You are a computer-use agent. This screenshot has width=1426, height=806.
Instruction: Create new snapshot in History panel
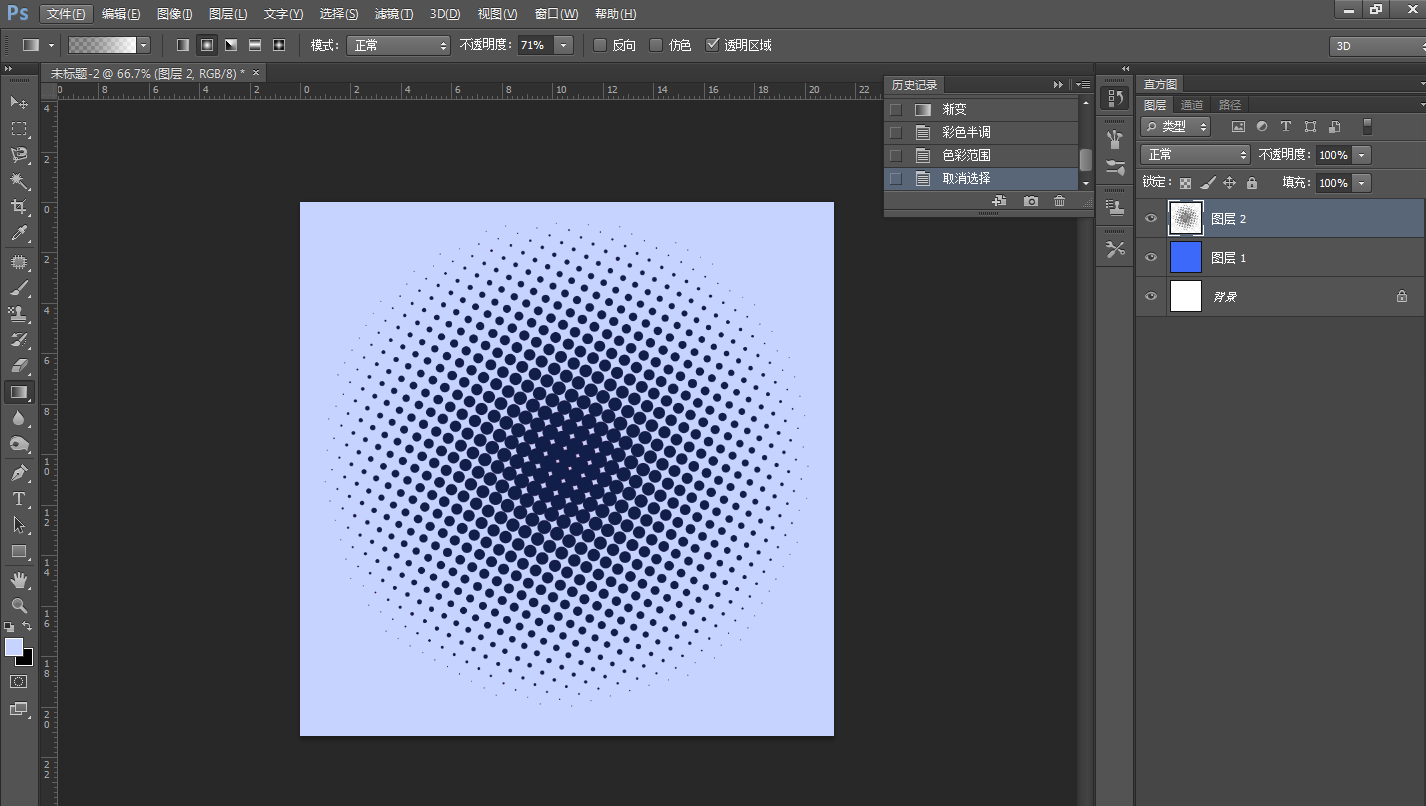point(1031,201)
